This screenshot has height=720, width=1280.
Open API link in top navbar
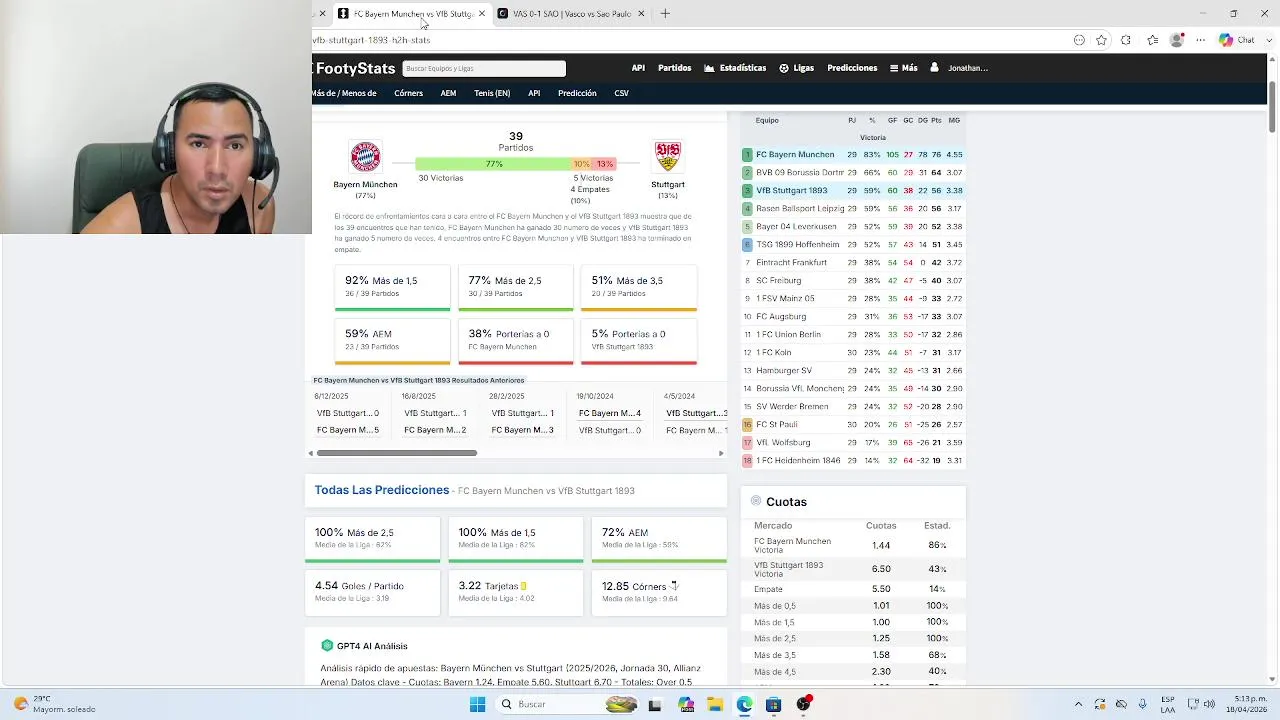638,68
